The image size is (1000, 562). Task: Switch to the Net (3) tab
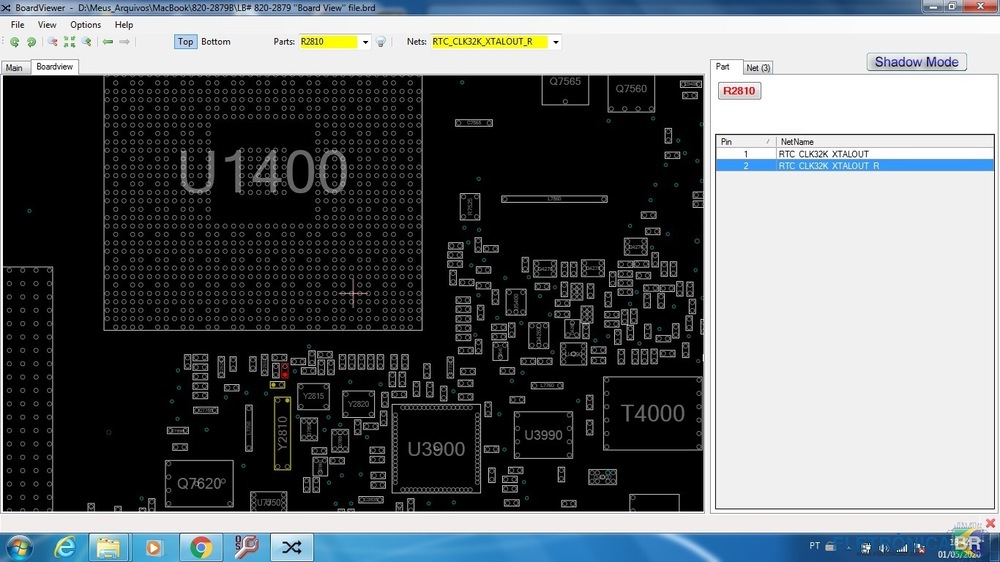(758, 68)
